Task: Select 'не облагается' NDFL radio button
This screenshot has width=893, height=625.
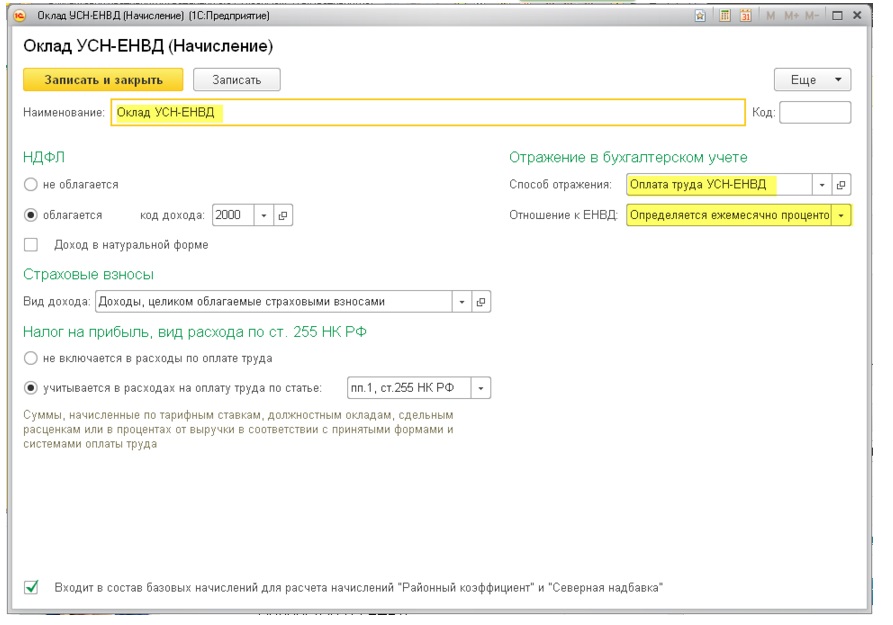Action: (31, 185)
